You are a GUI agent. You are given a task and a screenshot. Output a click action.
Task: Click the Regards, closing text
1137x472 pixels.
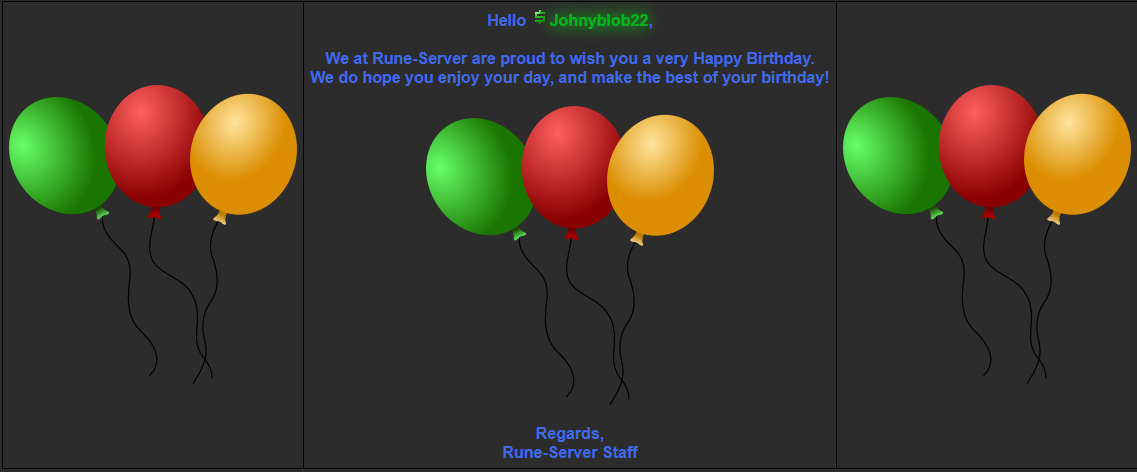(569, 434)
